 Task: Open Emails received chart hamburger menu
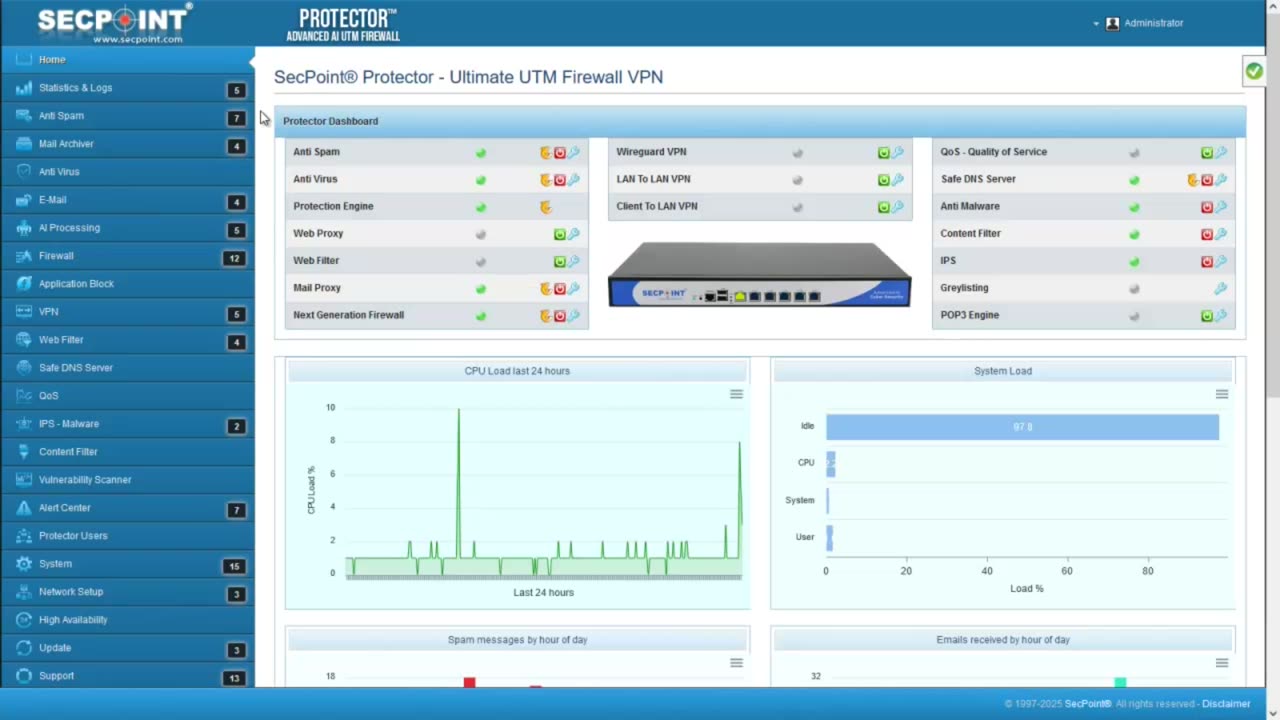click(1222, 663)
